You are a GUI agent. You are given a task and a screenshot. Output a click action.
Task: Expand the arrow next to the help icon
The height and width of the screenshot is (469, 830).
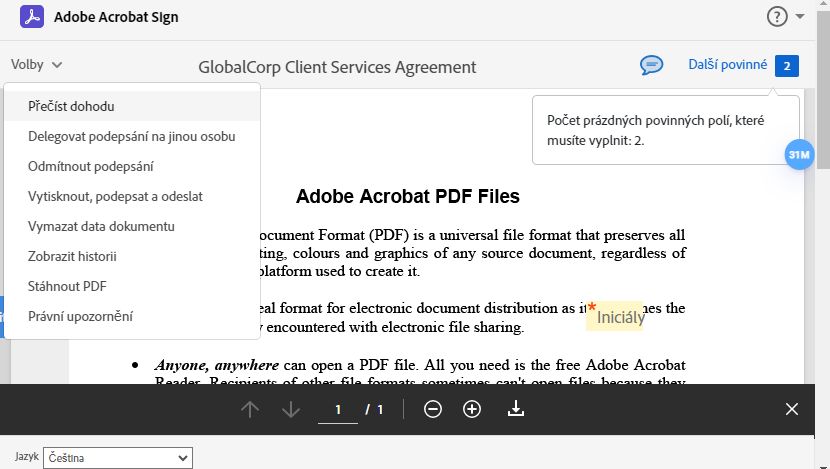800,17
